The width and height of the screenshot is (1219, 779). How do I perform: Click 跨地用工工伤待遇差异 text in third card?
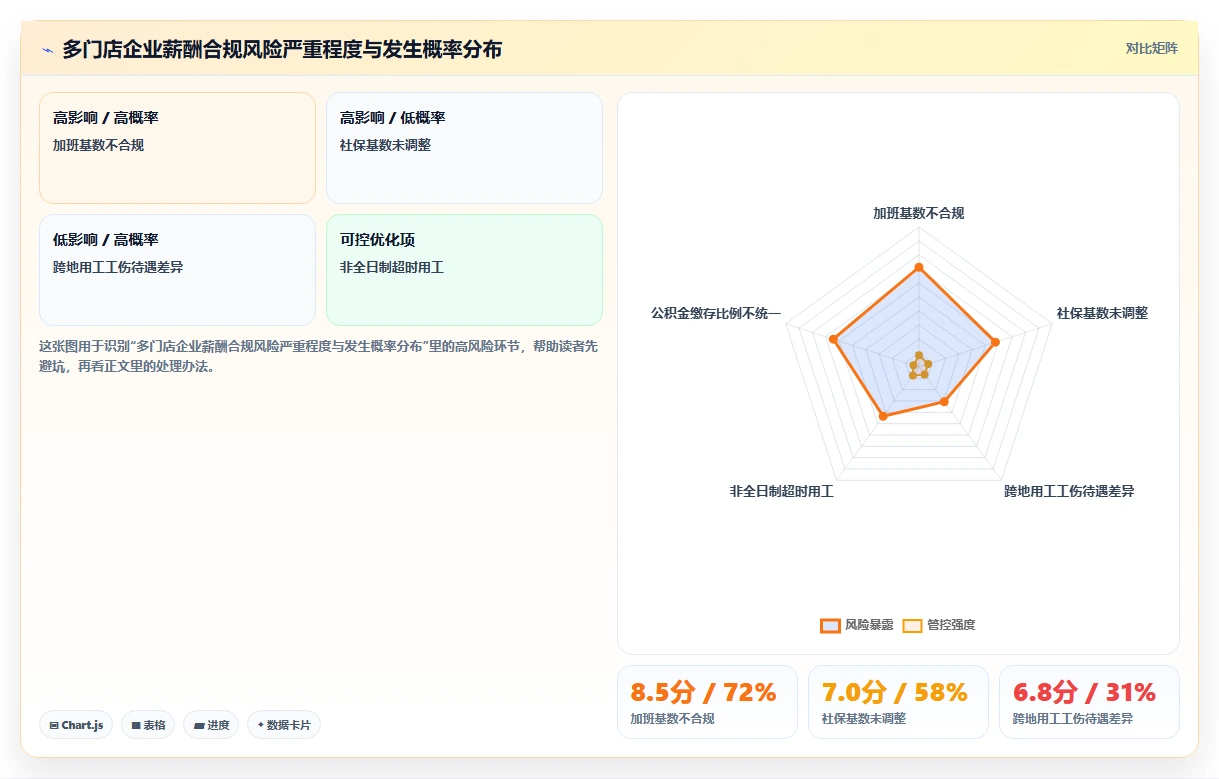(x=118, y=267)
